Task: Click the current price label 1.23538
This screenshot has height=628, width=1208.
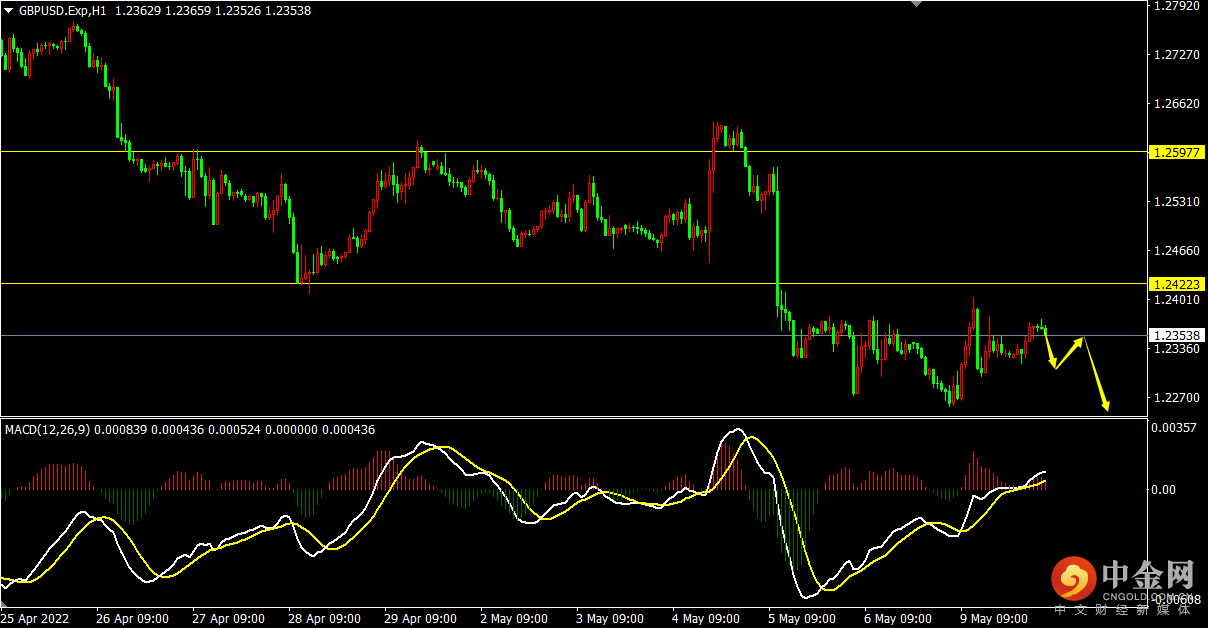Action: pyautogui.click(x=1175, y=335)
